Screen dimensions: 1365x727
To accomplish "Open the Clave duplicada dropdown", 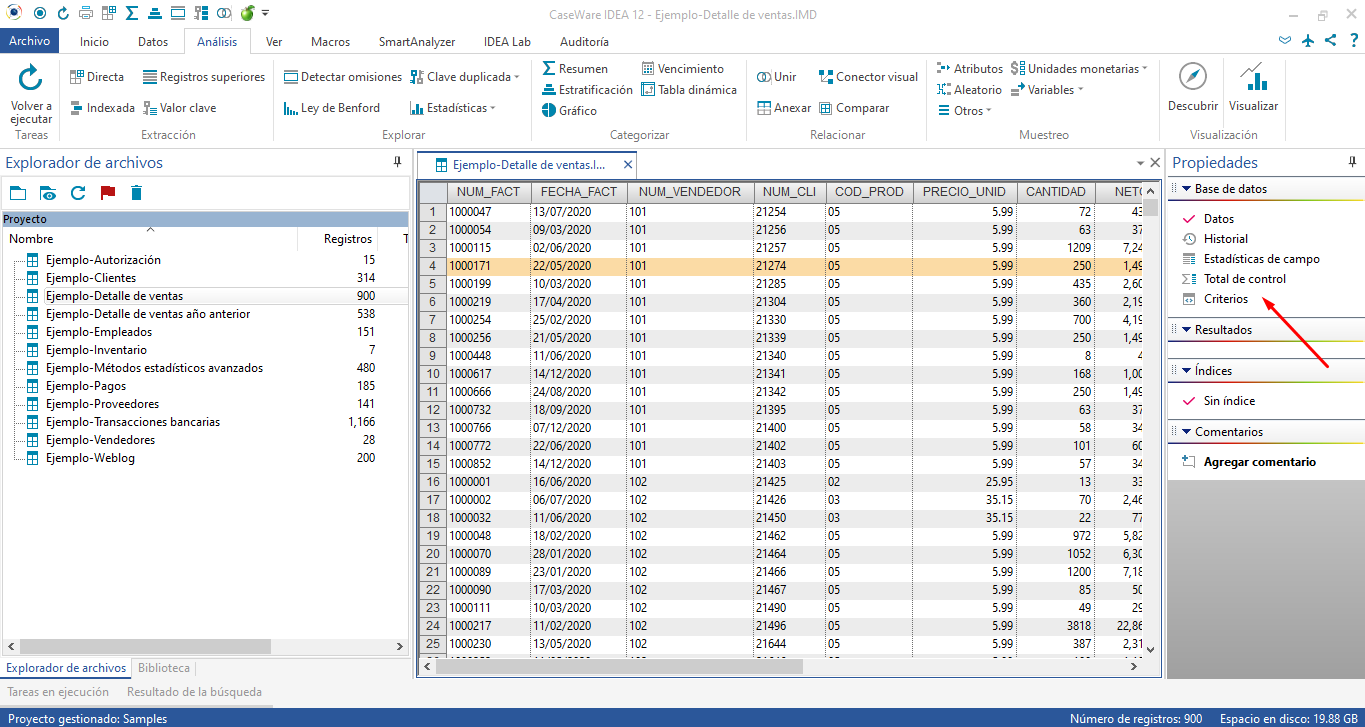I will 517,77.
